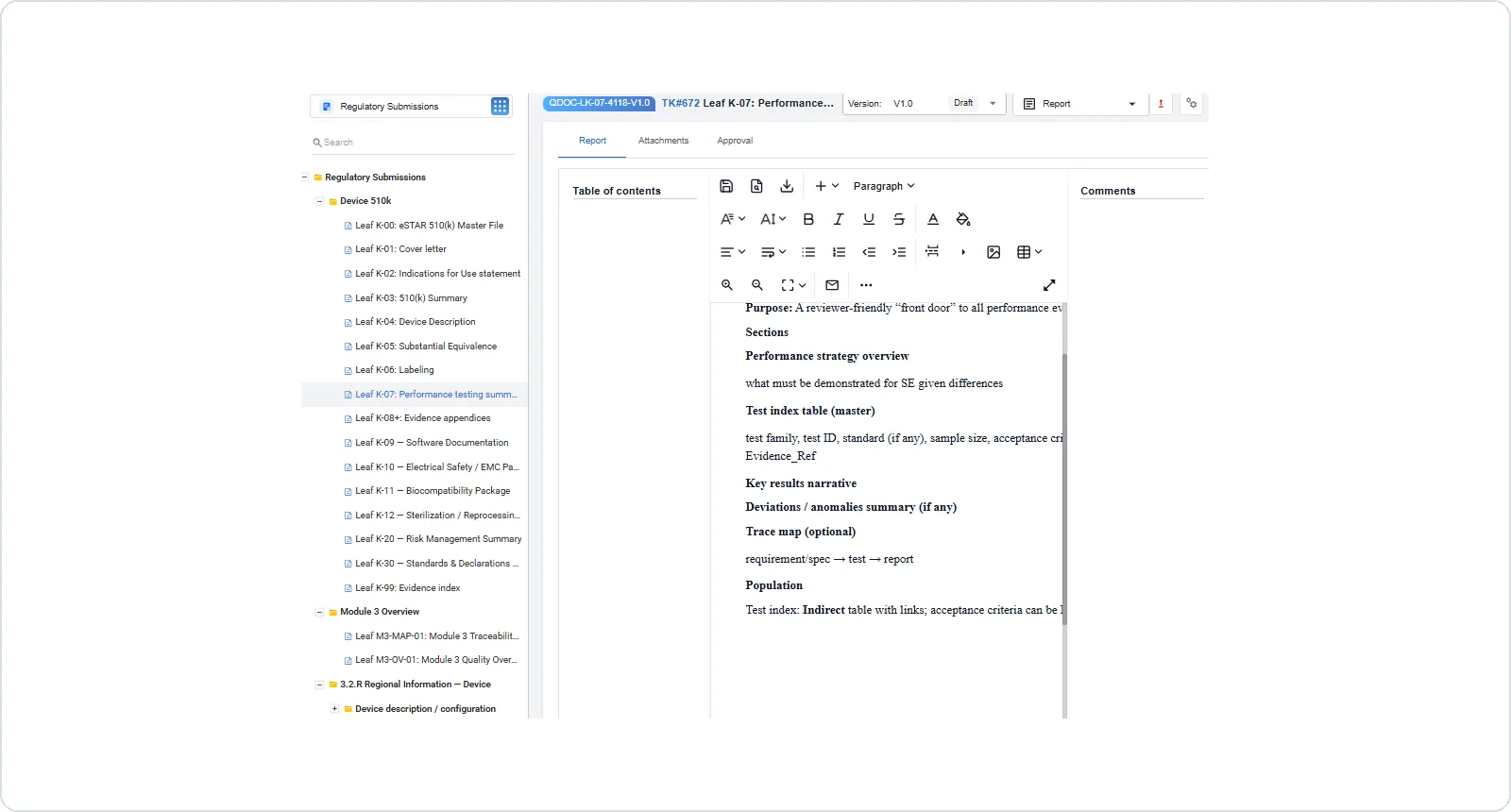Image resolution: width=1511 pixels, height=812 pixels.
Task: Open the insert table dropdown
Action: 1029,252
